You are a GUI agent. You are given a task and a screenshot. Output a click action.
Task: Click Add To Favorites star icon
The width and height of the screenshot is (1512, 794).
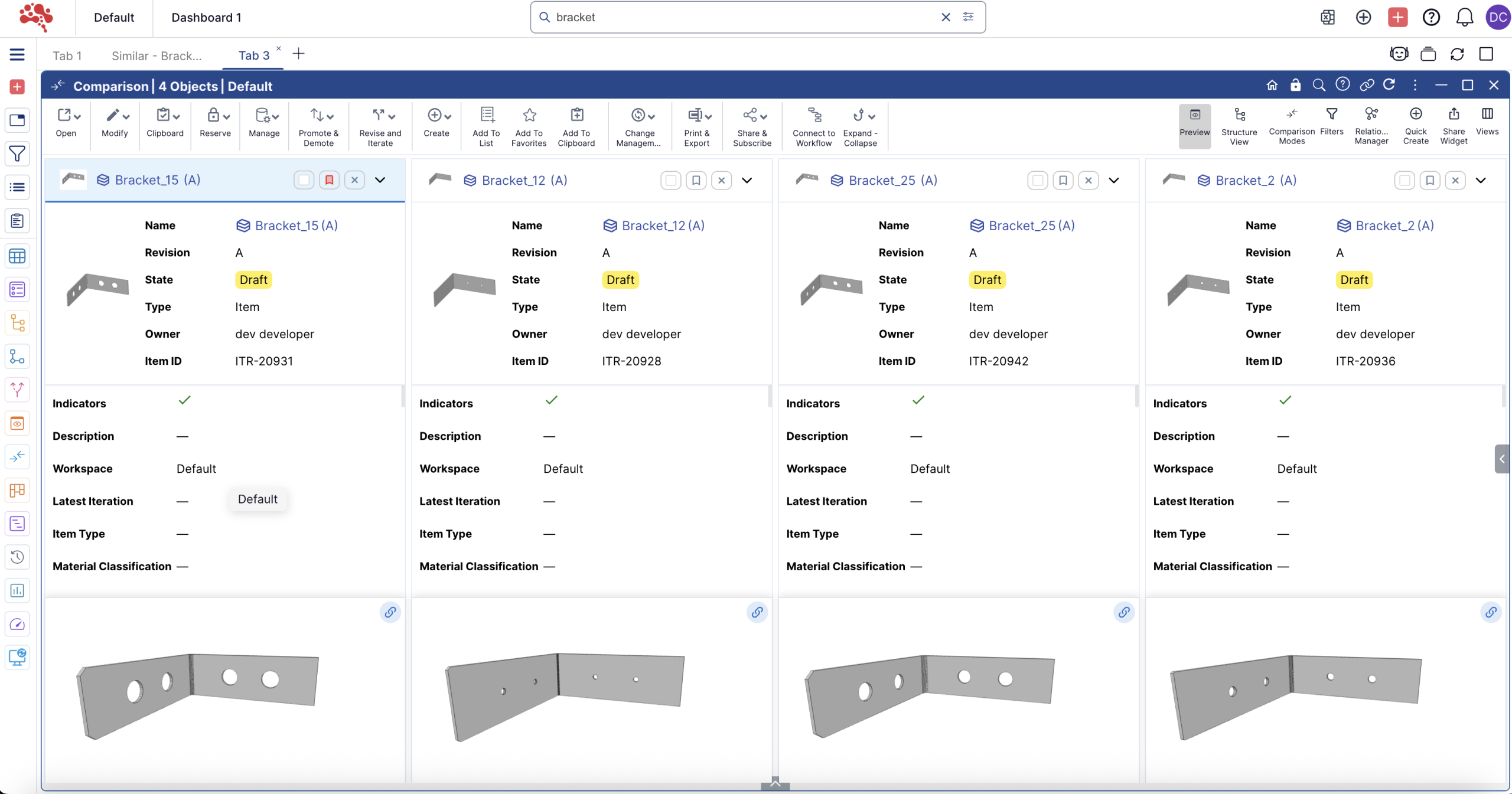pyautogui.click(x=529, y=115)
